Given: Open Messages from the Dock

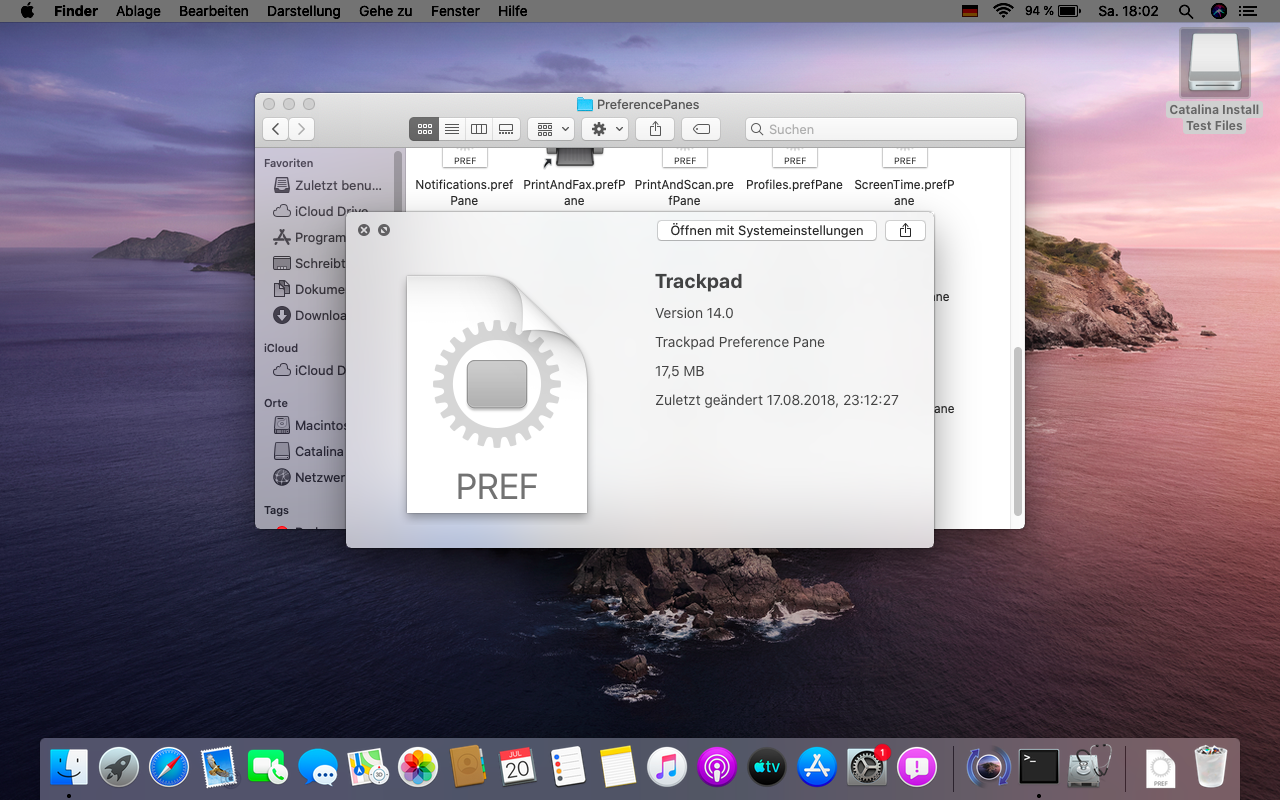Looking at the screenshot, I should click(x=318, y=767).
